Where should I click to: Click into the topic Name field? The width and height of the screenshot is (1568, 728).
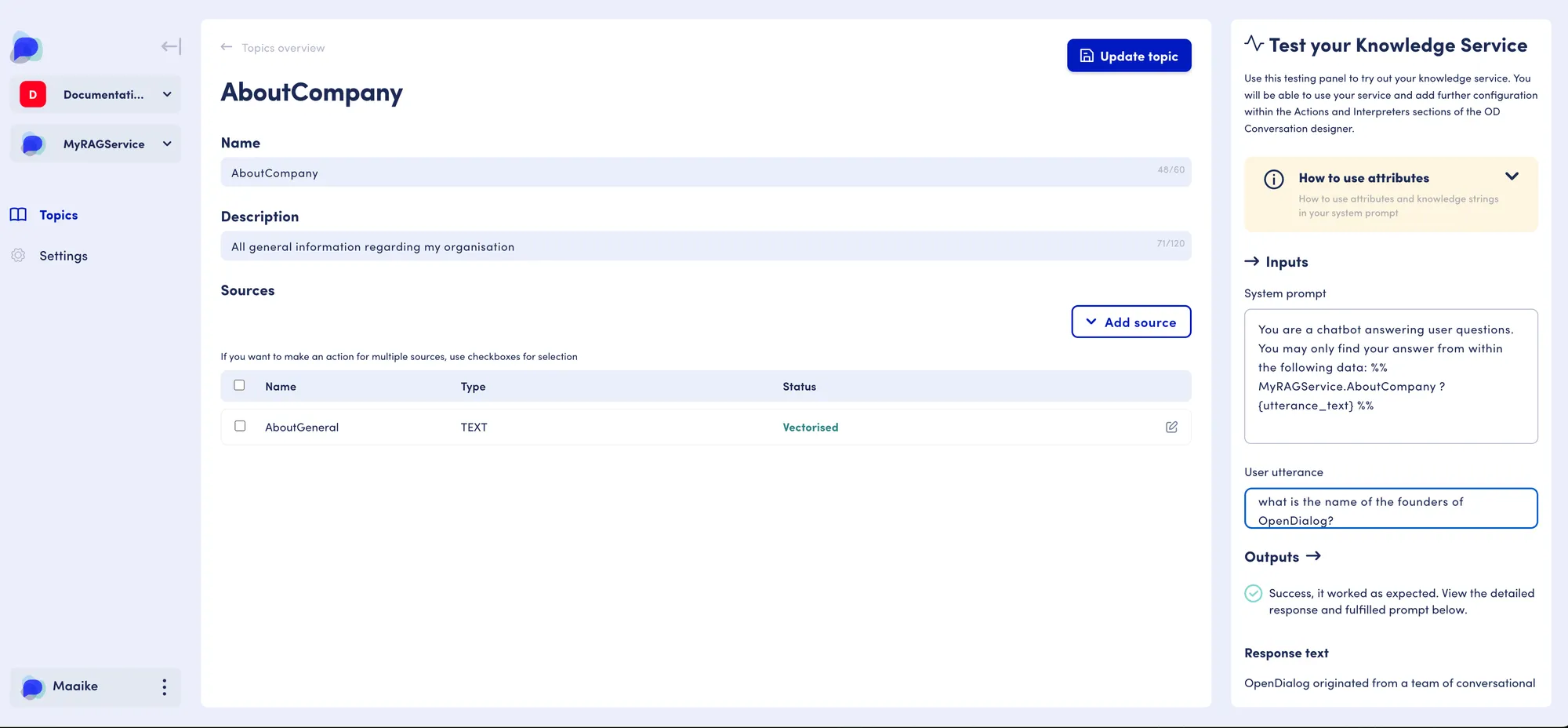coord(706,172)
